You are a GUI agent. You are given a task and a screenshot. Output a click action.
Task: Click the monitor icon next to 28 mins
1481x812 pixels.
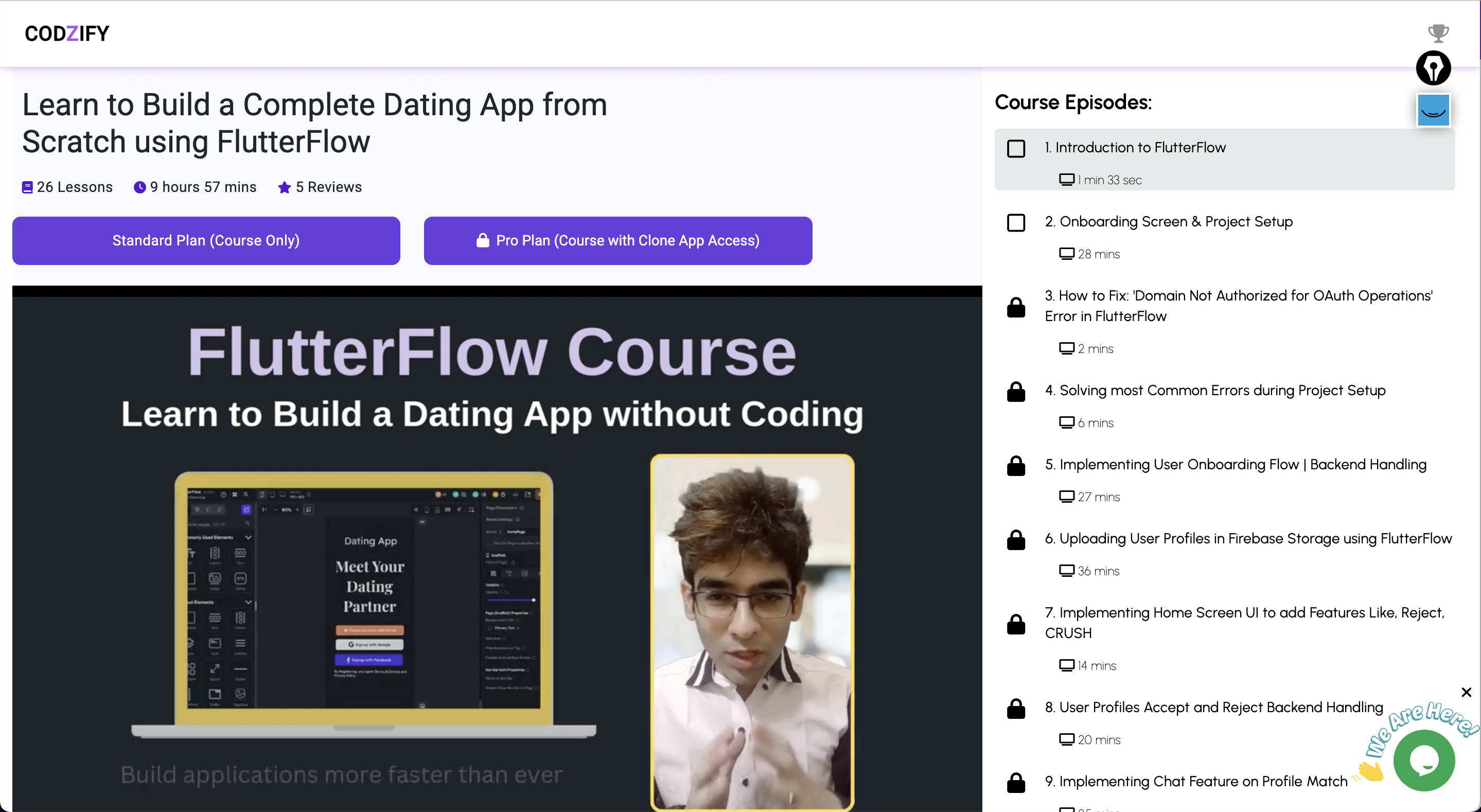click(1066, 254)
